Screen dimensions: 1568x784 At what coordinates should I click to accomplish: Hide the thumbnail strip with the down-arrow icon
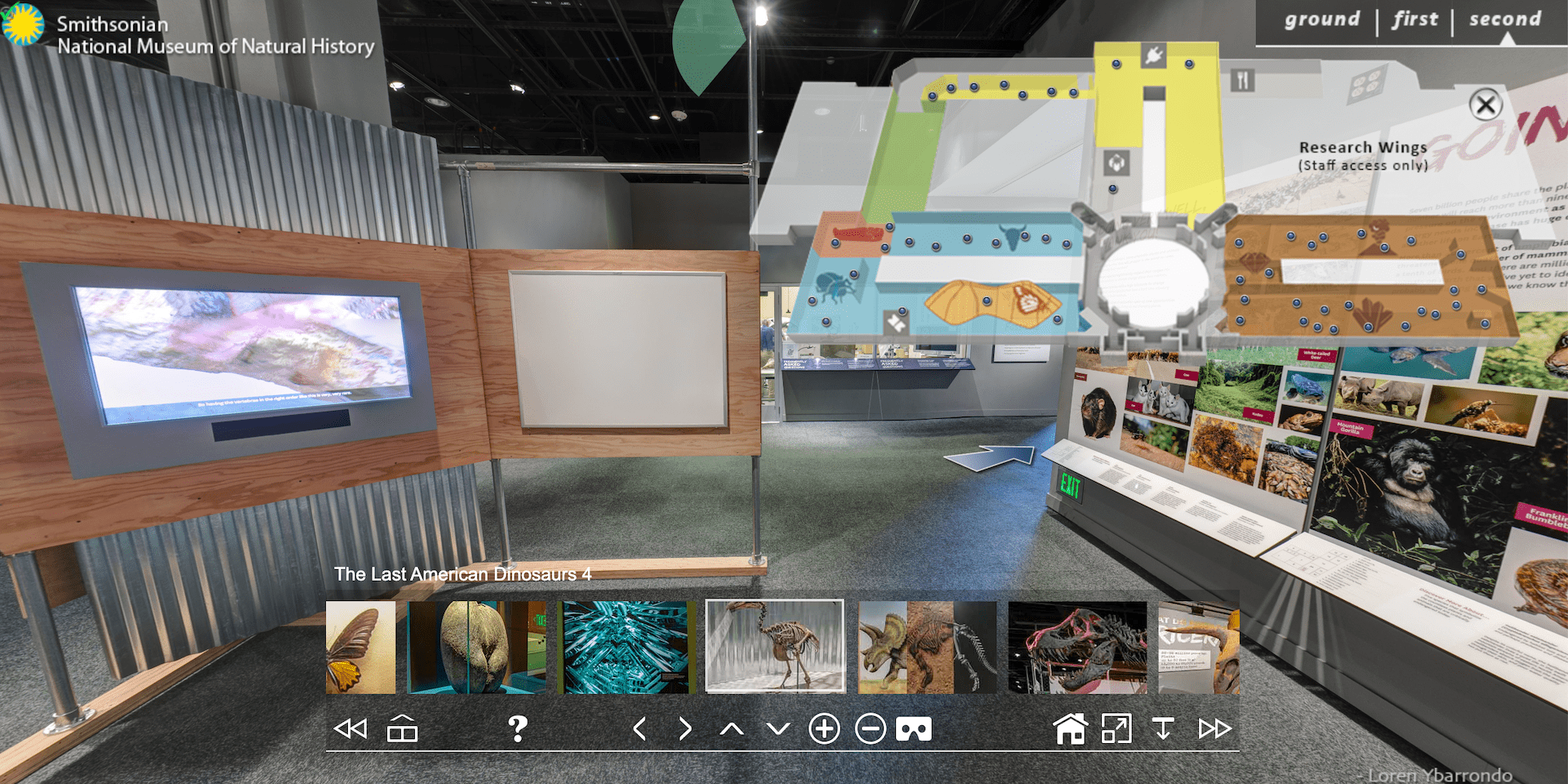click(x=1163, y=728)
